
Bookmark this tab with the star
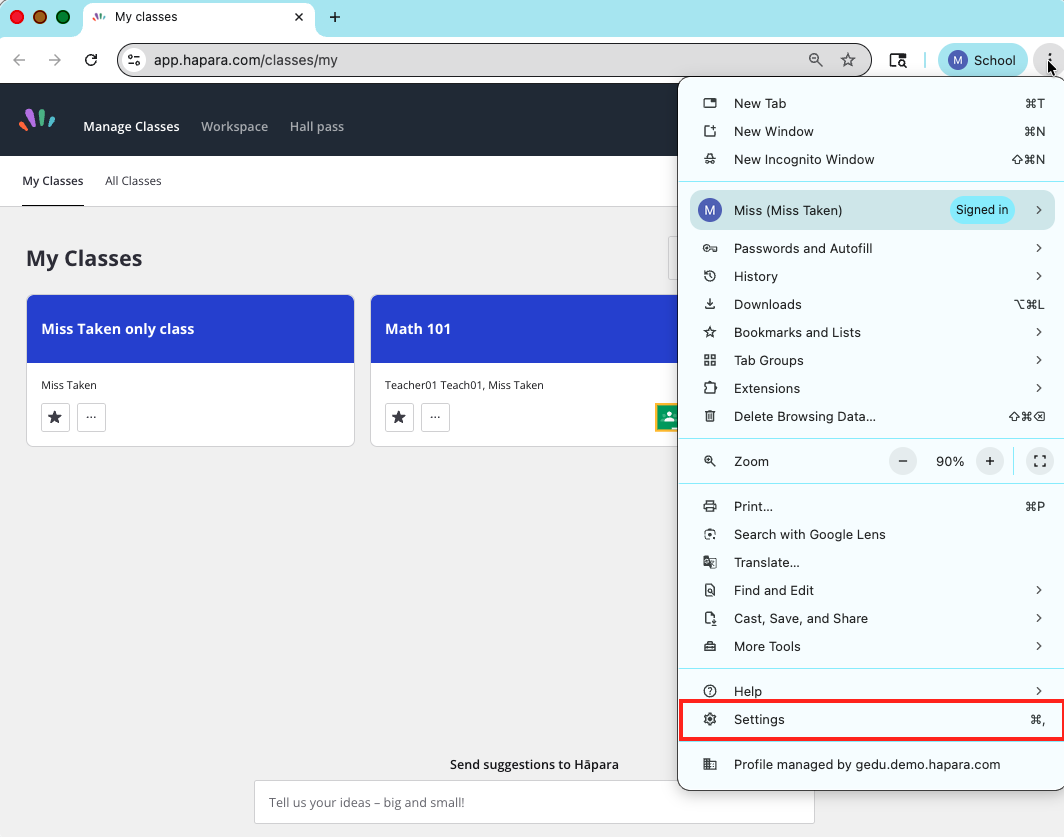(x=848, y=60)
